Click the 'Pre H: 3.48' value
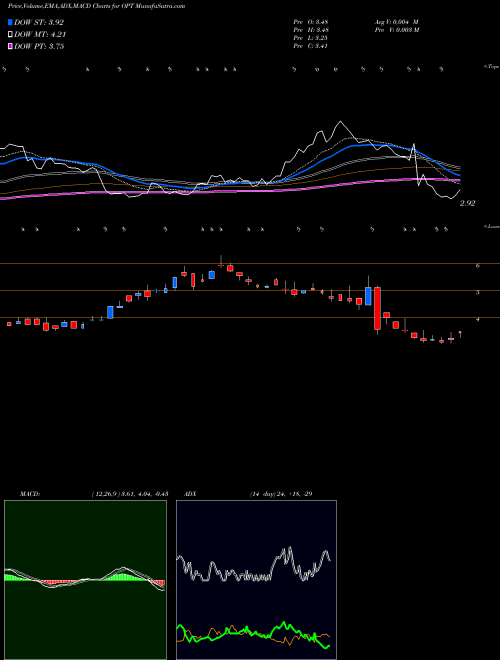500x660 pixels. [311, 30]
